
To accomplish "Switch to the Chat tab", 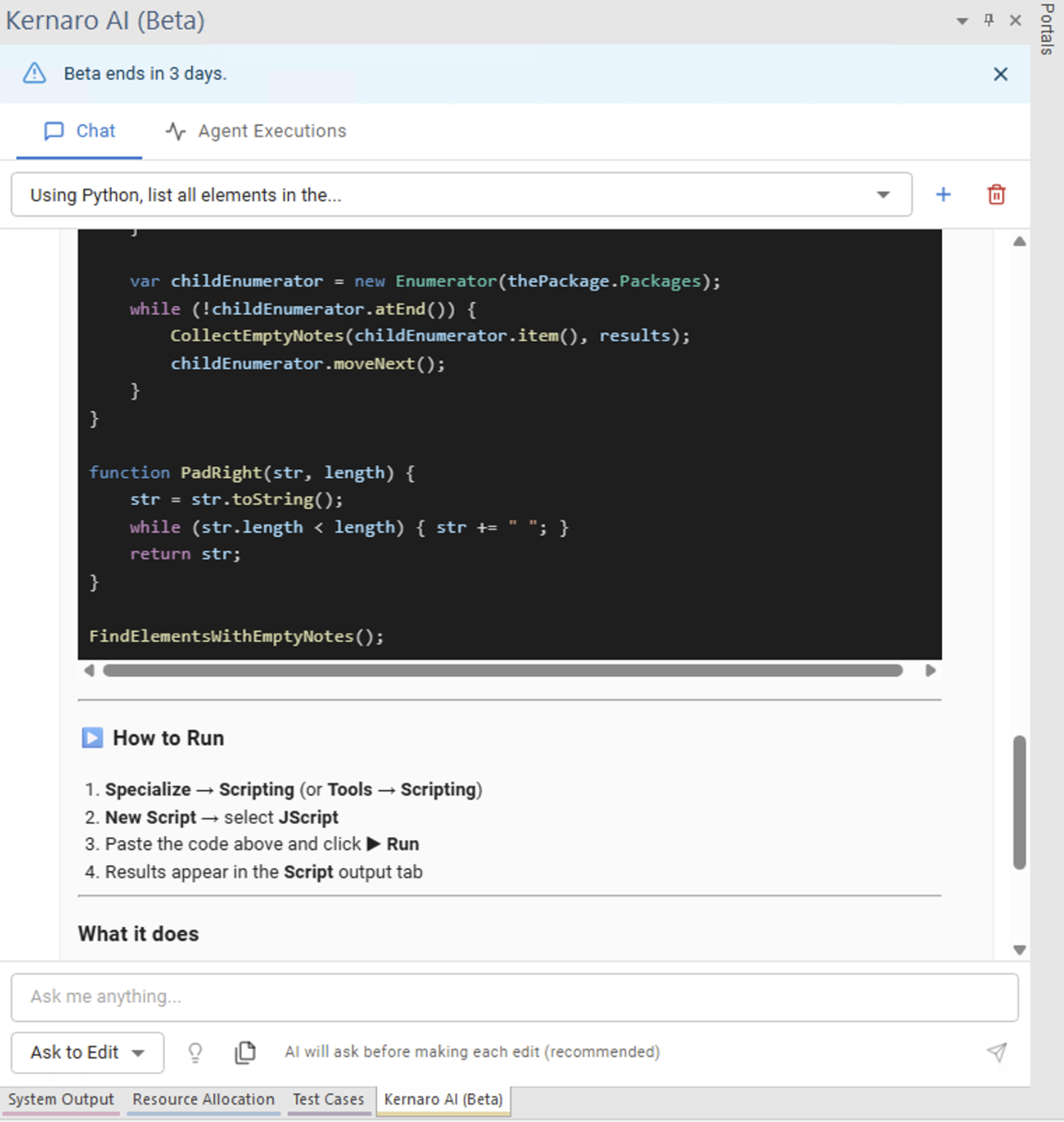I will 79,131.
